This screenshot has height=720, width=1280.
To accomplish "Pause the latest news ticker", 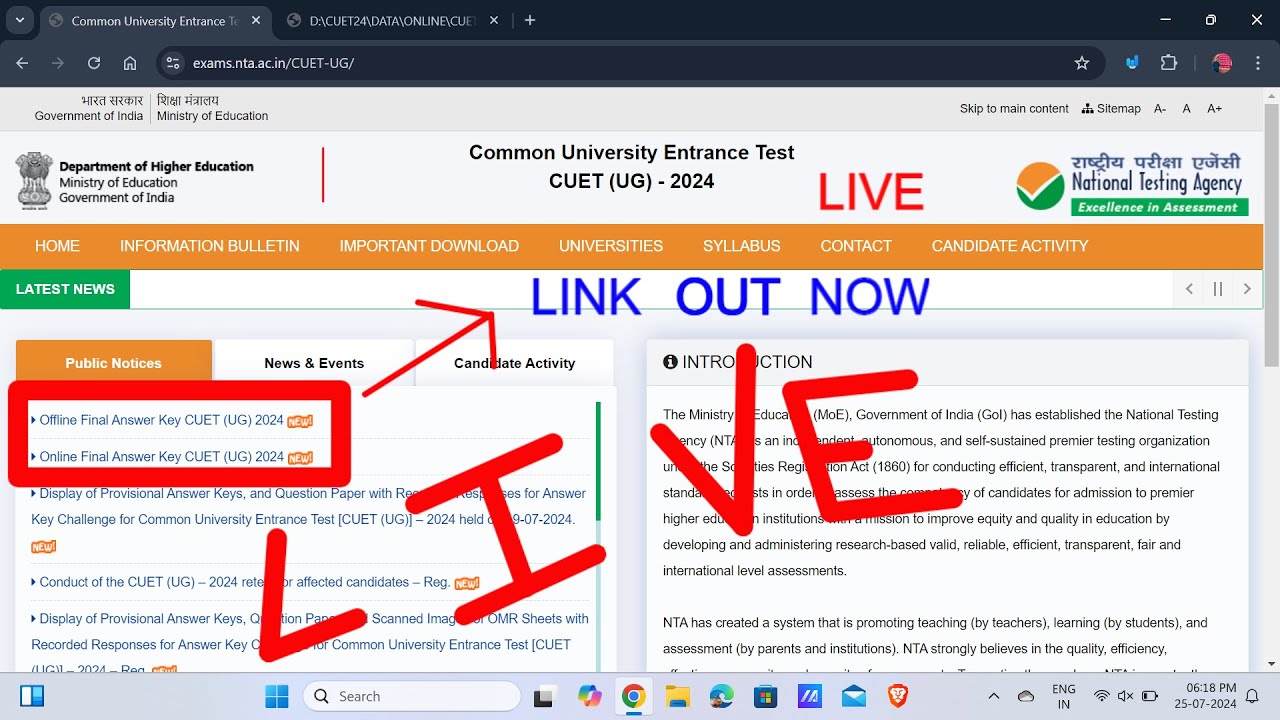I will pyautogui.click(x=1218, y=289).
